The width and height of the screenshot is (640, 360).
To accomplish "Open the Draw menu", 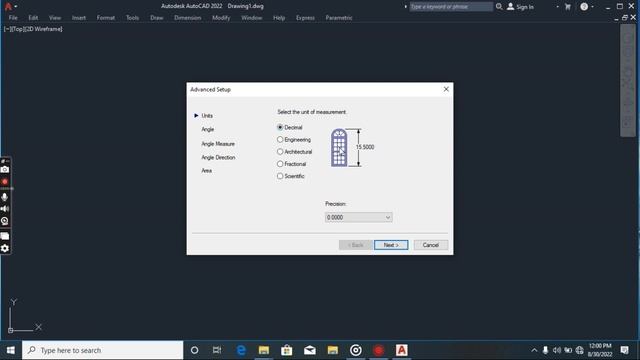I will [x=157, y=18].
